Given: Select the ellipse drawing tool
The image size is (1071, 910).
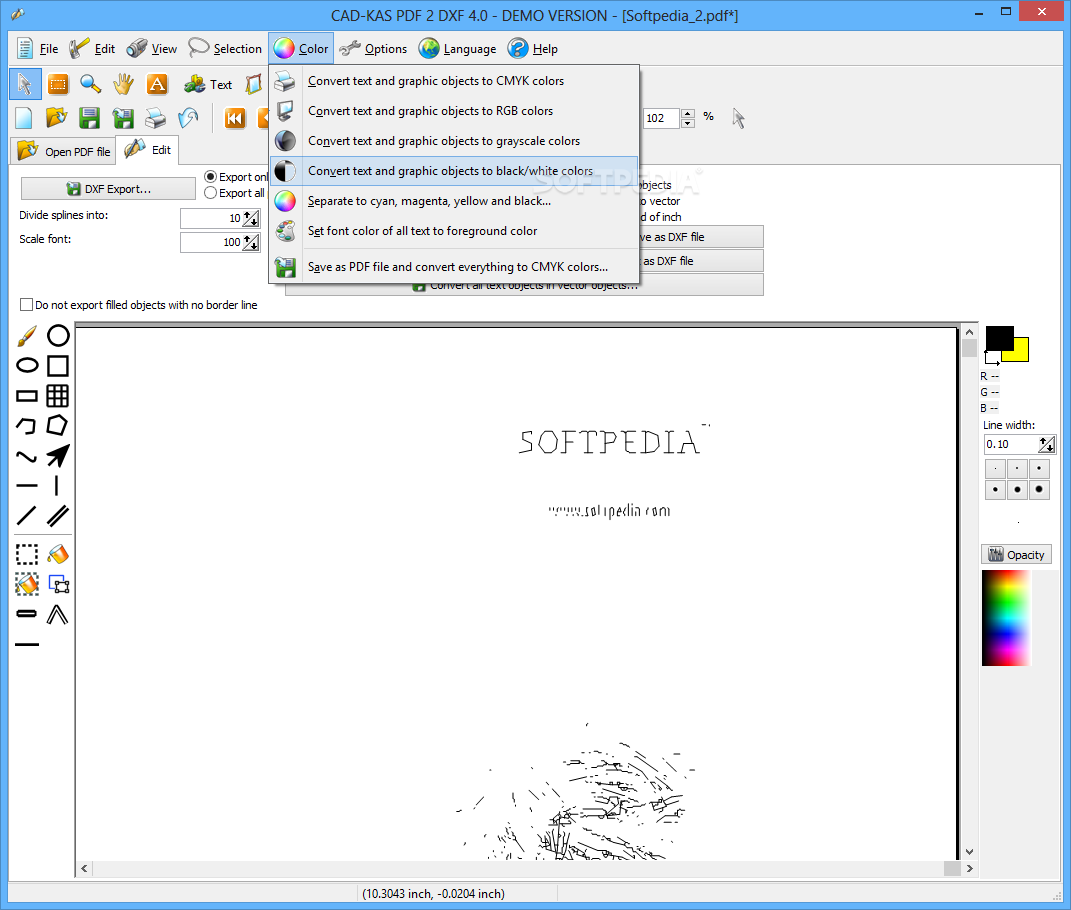Looking at the screenshot, I should click(27, 366).
